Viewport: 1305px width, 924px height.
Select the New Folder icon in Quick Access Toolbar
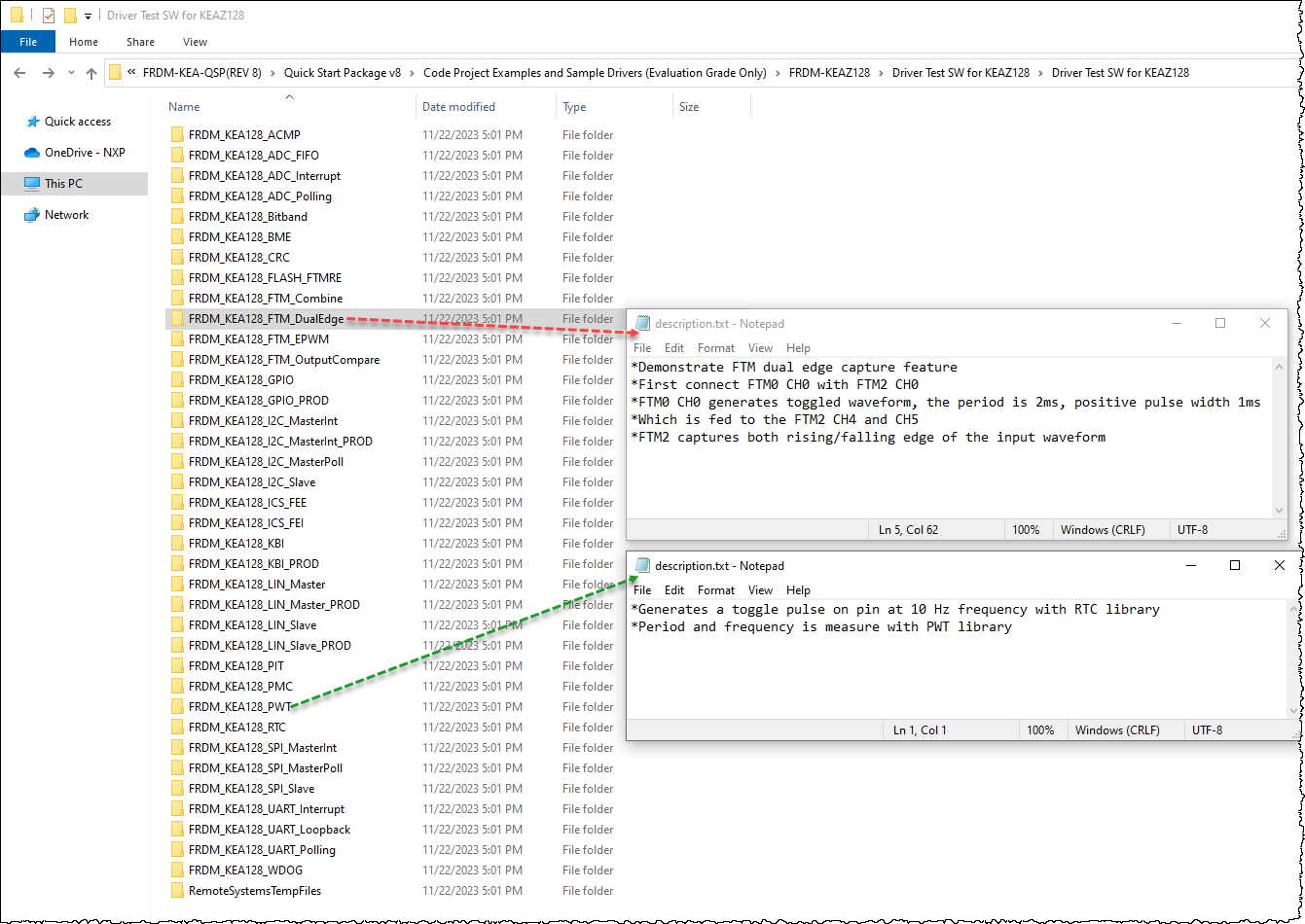pos(70,15)
